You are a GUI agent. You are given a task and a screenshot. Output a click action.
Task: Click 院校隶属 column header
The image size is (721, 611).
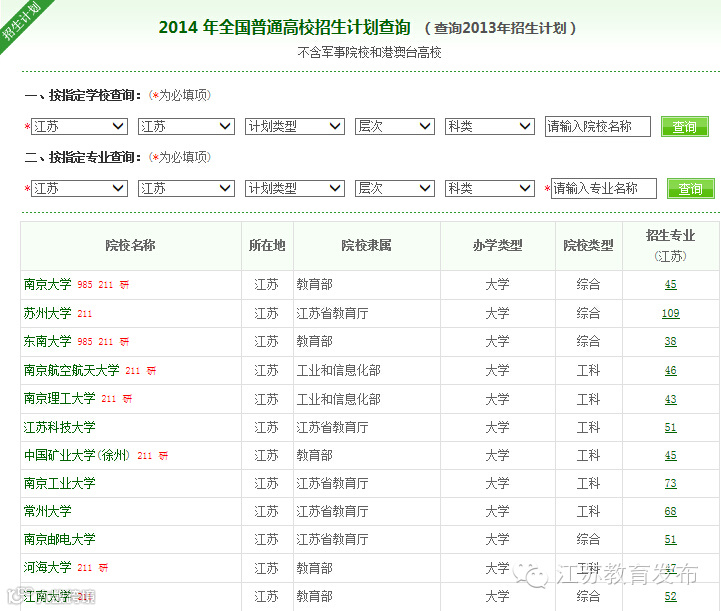pyautogui.click(x=366, y=246)
